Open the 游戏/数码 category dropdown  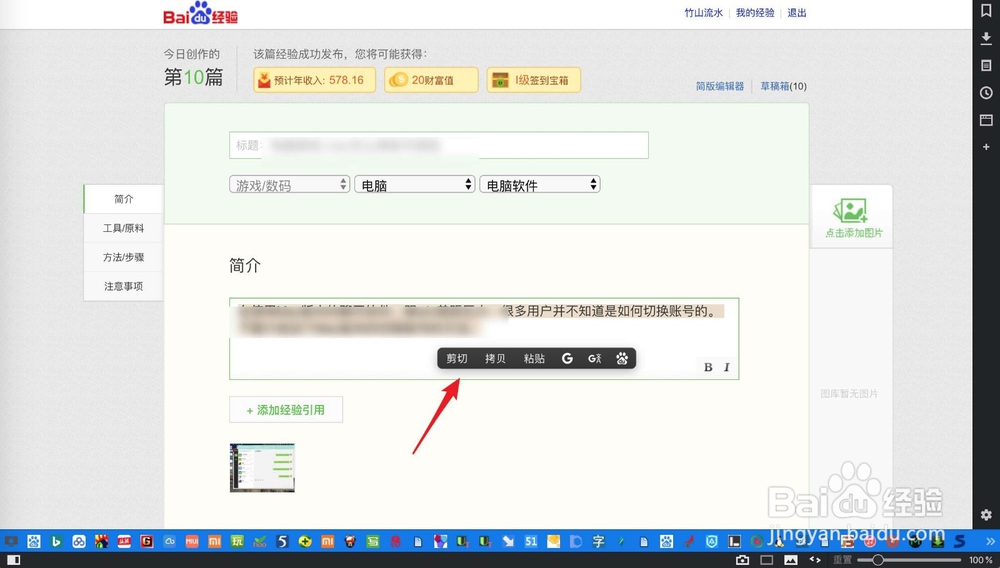pyautogui.click(x=290, y=185)
